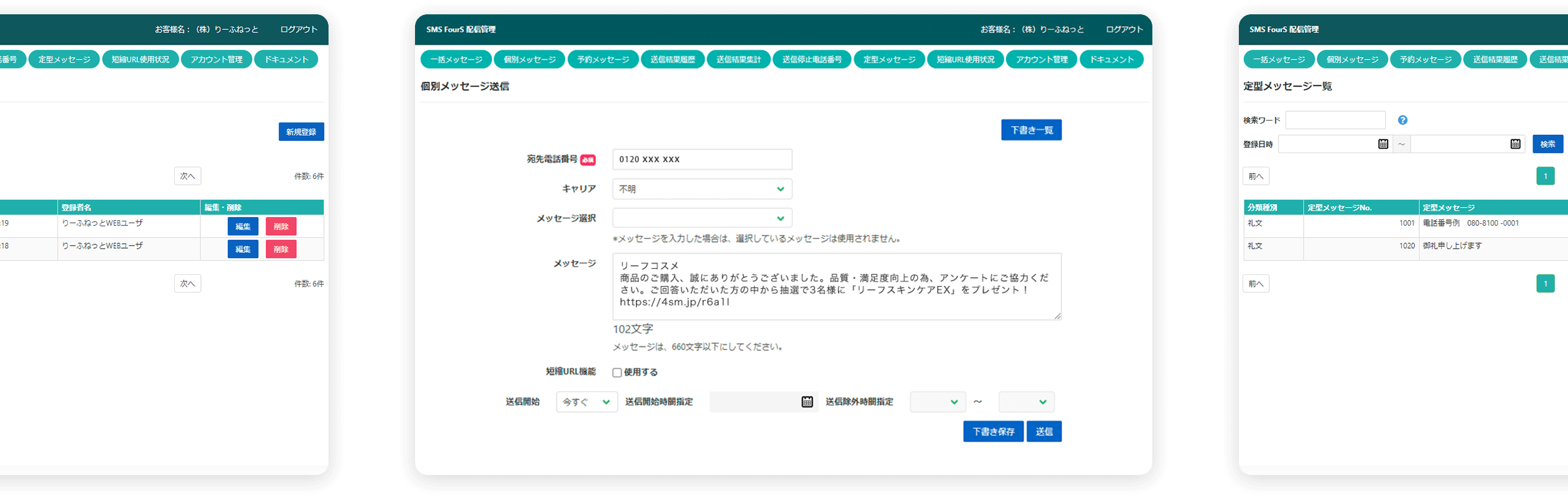Enable 短縮URL機能 使用する checkbox
The image size is (1568, 498).
click(617, 372)
